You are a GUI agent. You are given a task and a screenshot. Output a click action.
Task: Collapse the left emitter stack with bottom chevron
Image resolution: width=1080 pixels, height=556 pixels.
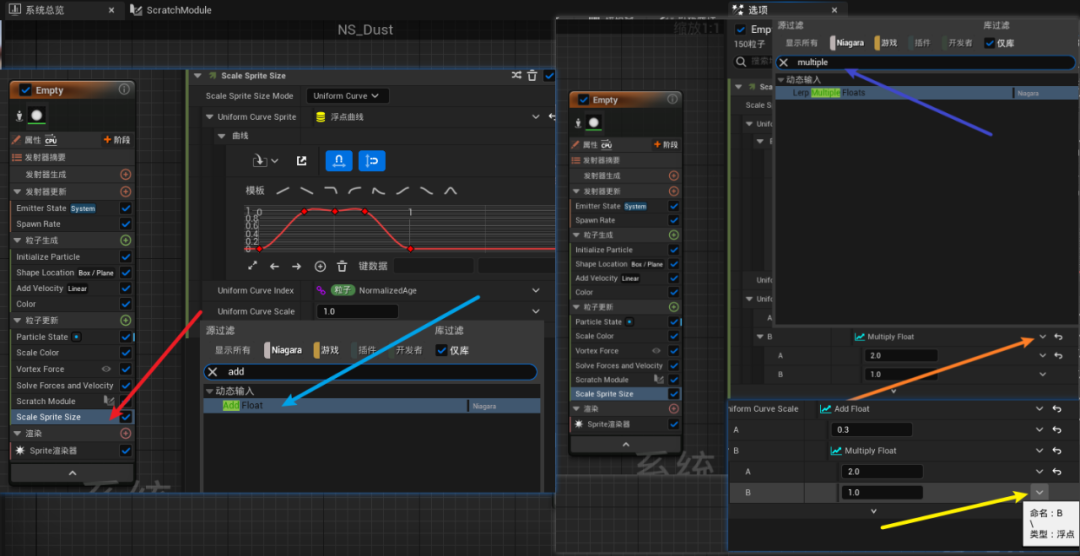coord(72,473)
